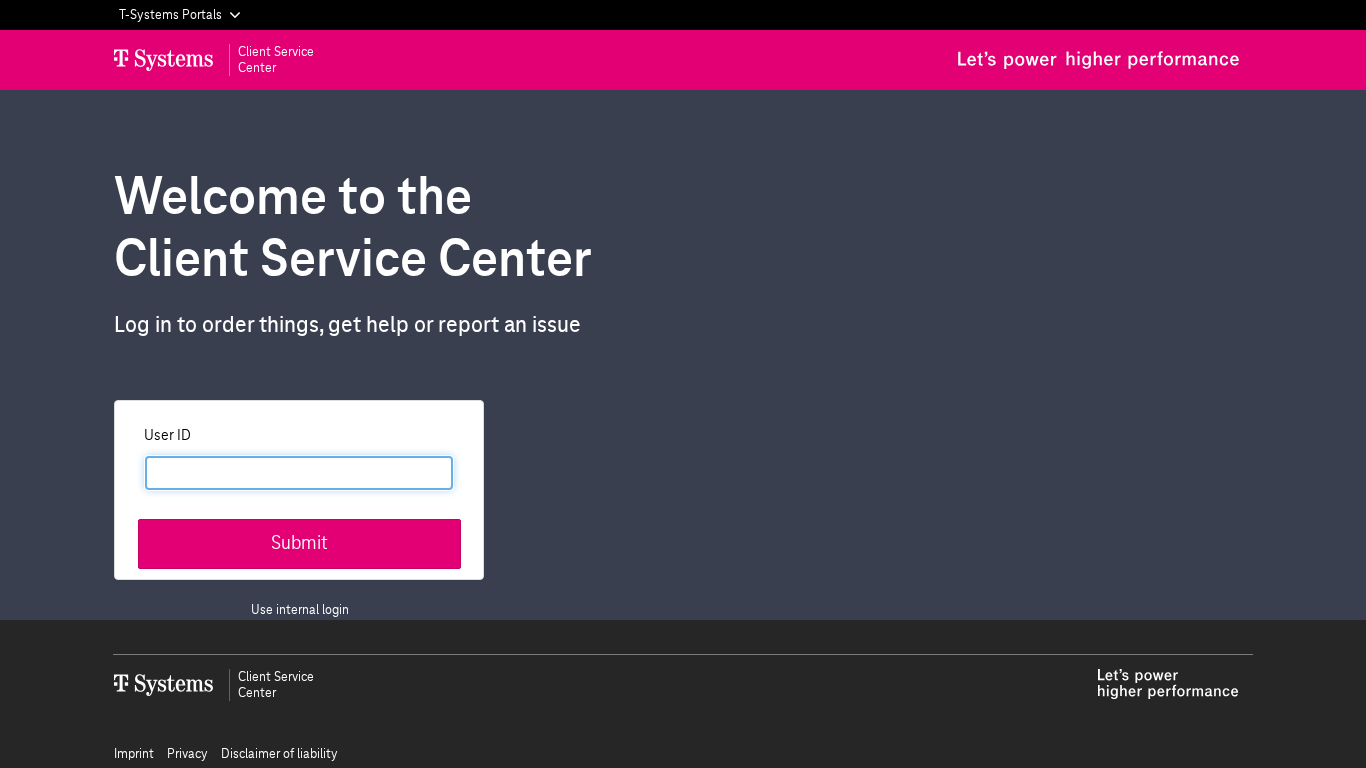This screenshot has height=768, width=1366.
Task: Open the Imprint footer link
Action: 134,754
